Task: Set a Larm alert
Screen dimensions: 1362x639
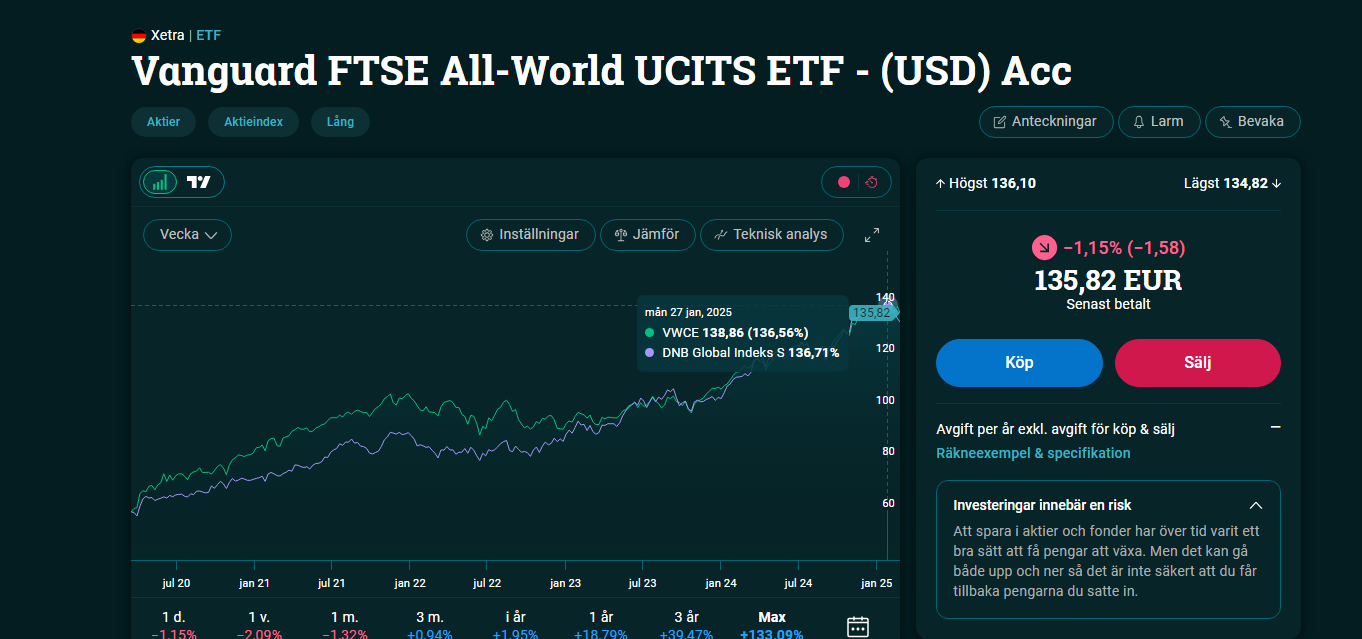Action: (x=1158, y=122)
